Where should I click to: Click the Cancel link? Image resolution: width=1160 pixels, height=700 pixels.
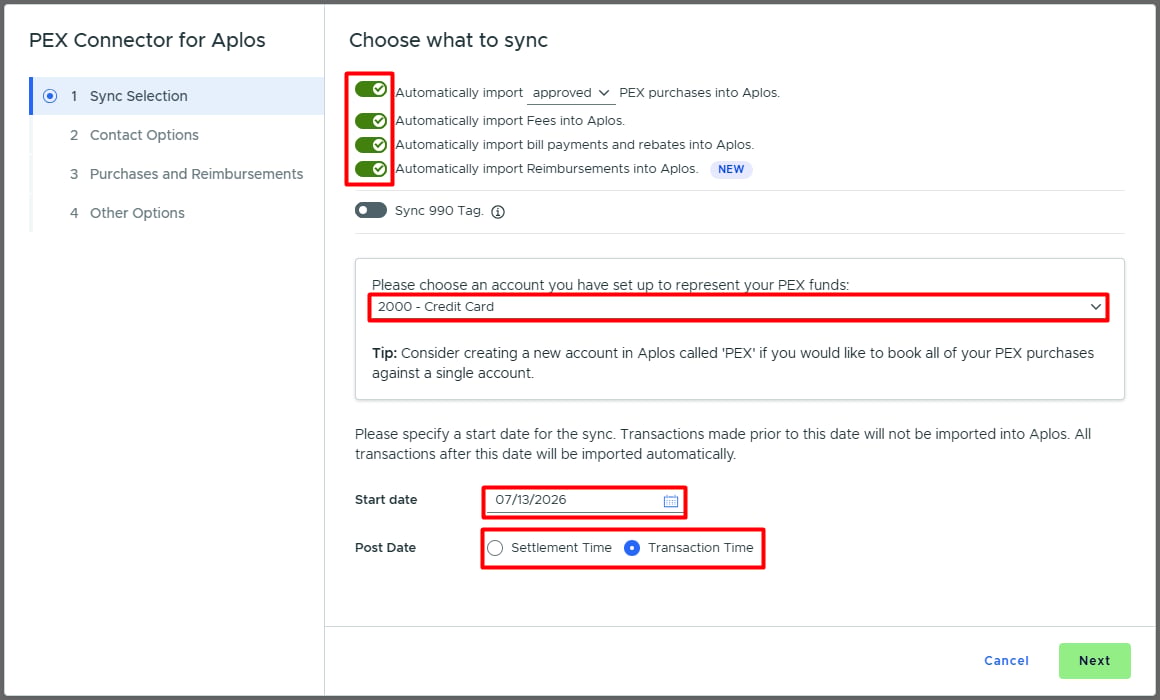point(1006,661)
